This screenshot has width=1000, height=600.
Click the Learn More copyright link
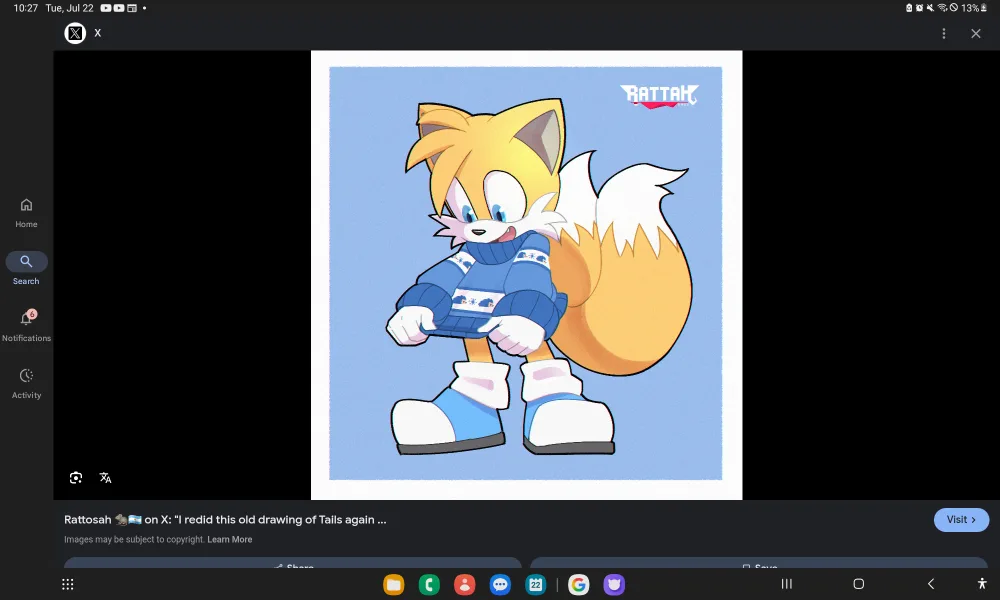tap(229, 540)
